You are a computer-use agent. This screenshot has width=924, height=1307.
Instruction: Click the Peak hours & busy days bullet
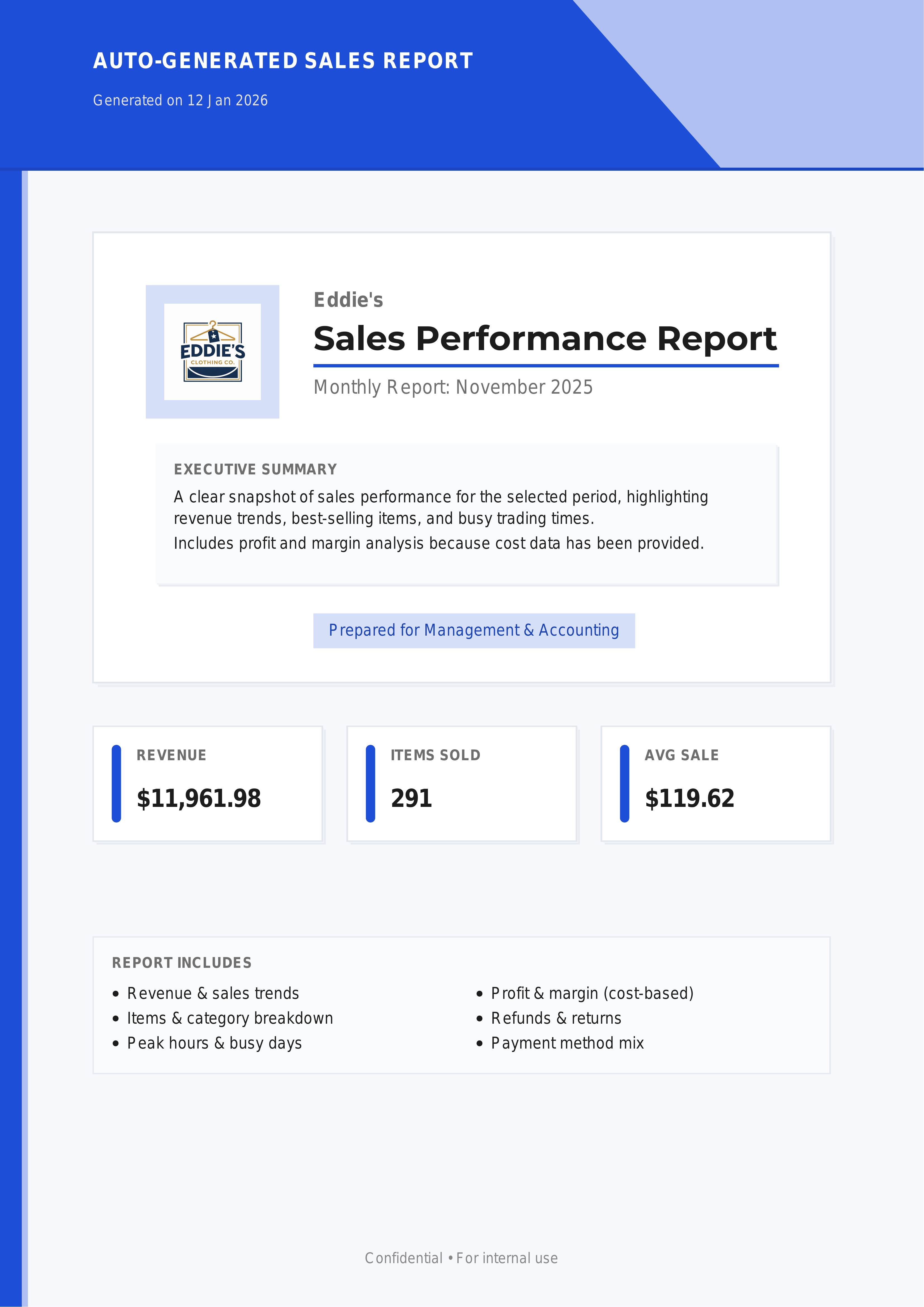tap(214, 1043)
